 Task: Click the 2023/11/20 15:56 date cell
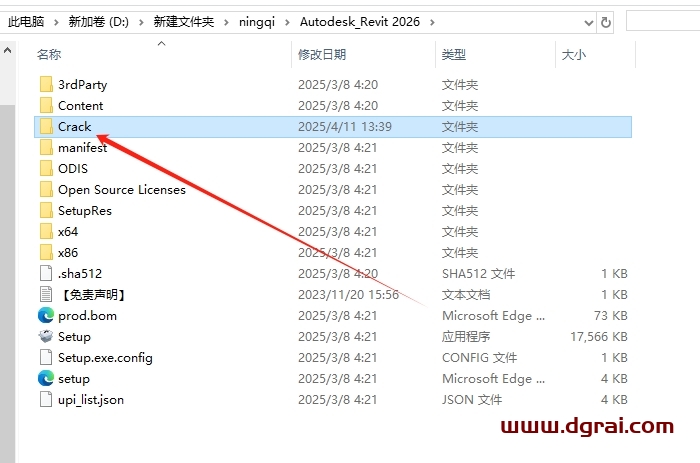click(x=348, y=295)
